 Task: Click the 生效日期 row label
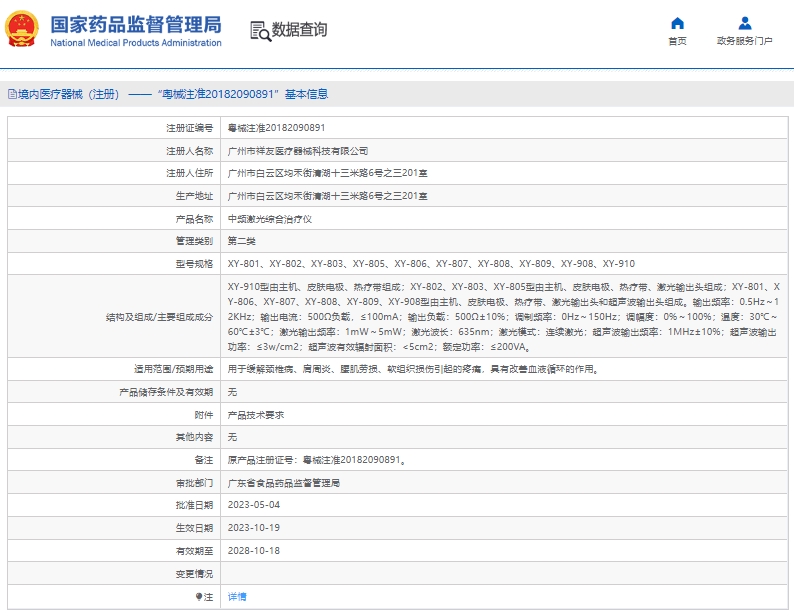point(194,528)
